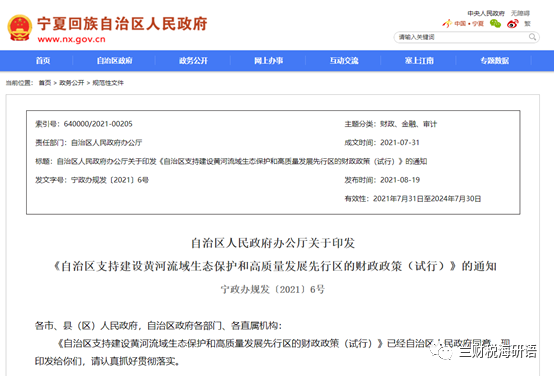Open the 政务公开 navigation tab
This screenshot has width=554, height=376.
[193, 61]
